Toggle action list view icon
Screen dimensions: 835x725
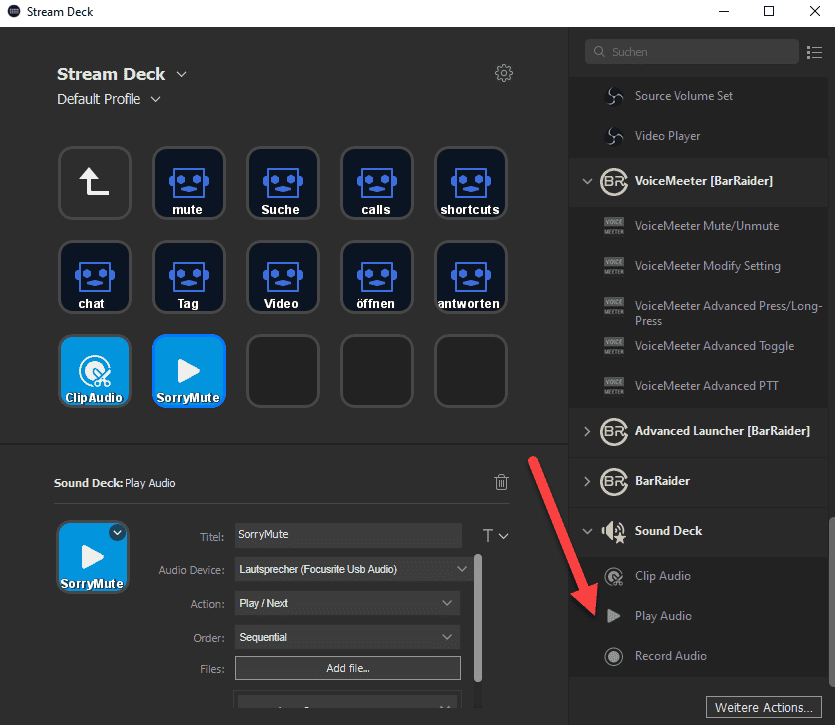click(x=814, y=52)
